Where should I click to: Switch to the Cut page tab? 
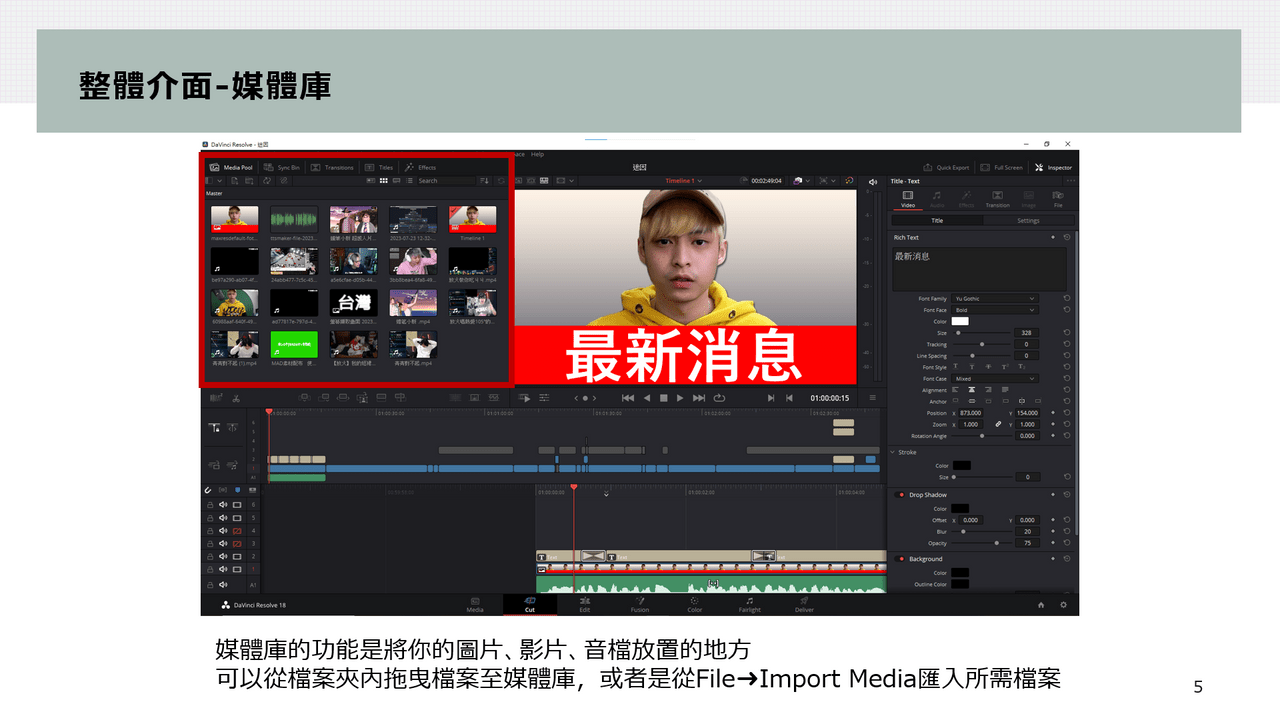(x=529, y=606)
